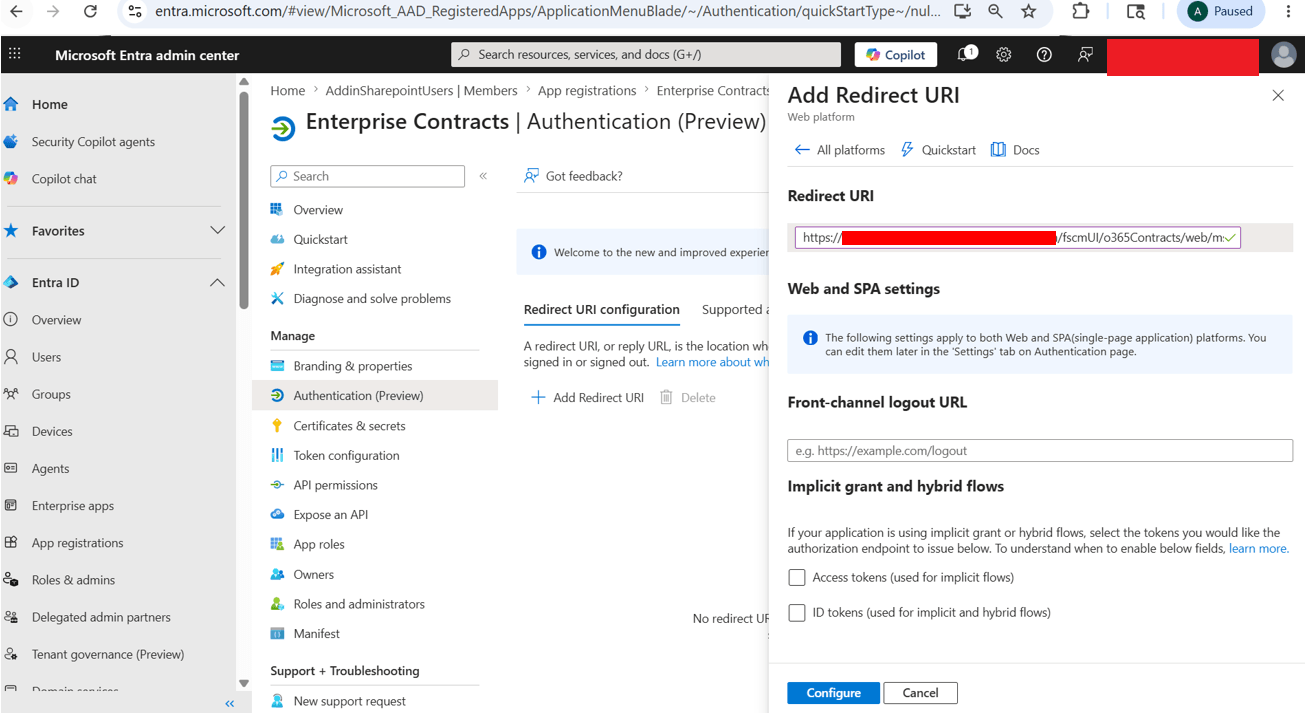Open Enterprise apps in sidebar
Image resolution: width=1306 pixels, height=715 pixels.
coord(73,506)
